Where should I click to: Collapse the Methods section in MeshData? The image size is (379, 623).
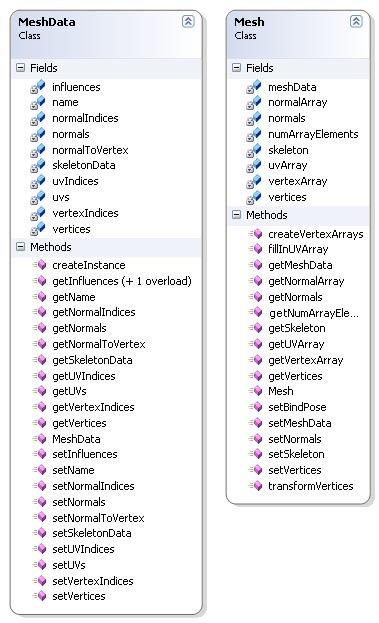pos(20,247)
